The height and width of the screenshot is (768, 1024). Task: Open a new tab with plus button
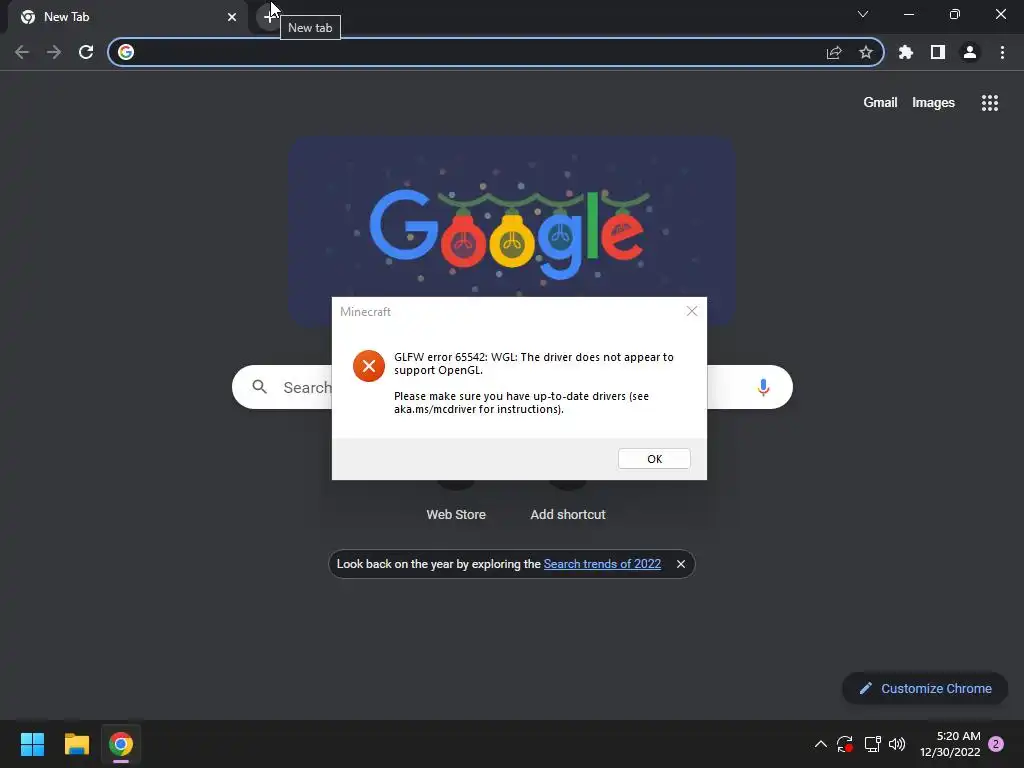click(268, 16)
